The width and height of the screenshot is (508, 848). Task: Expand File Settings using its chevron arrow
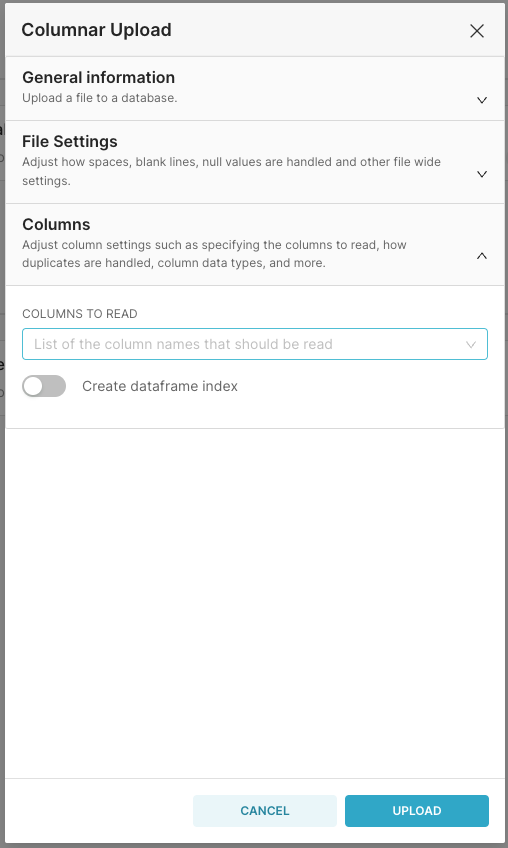tap(481, 174)
